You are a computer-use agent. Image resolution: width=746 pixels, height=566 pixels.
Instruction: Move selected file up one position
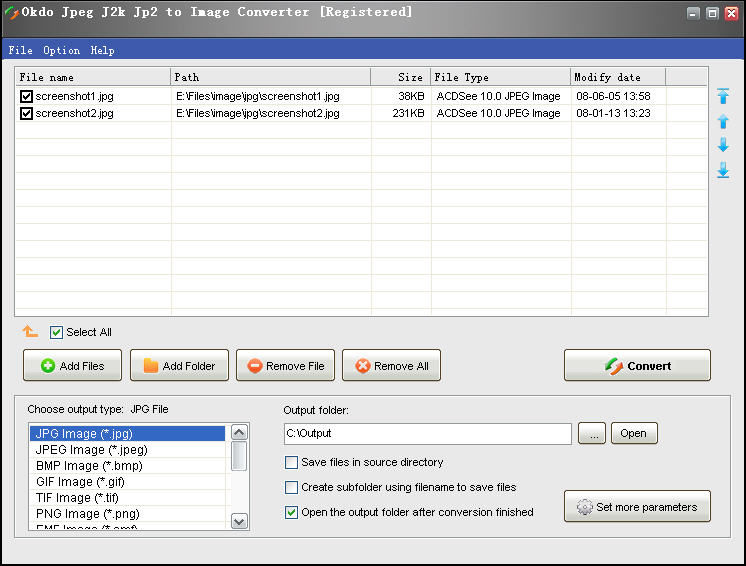pyautogui.click(x=723, y=121)
